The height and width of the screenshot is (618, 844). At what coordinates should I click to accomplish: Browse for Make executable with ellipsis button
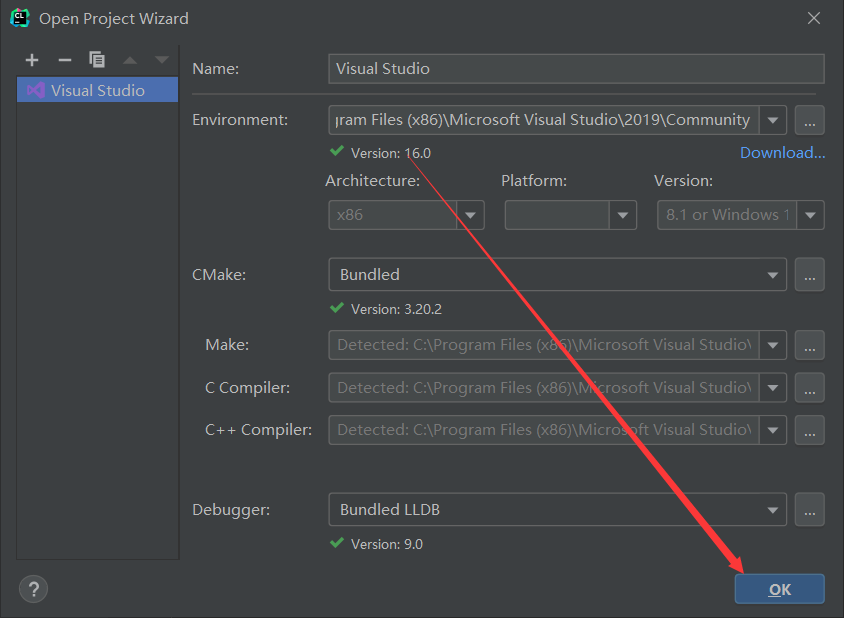click(x=810, y=345)
